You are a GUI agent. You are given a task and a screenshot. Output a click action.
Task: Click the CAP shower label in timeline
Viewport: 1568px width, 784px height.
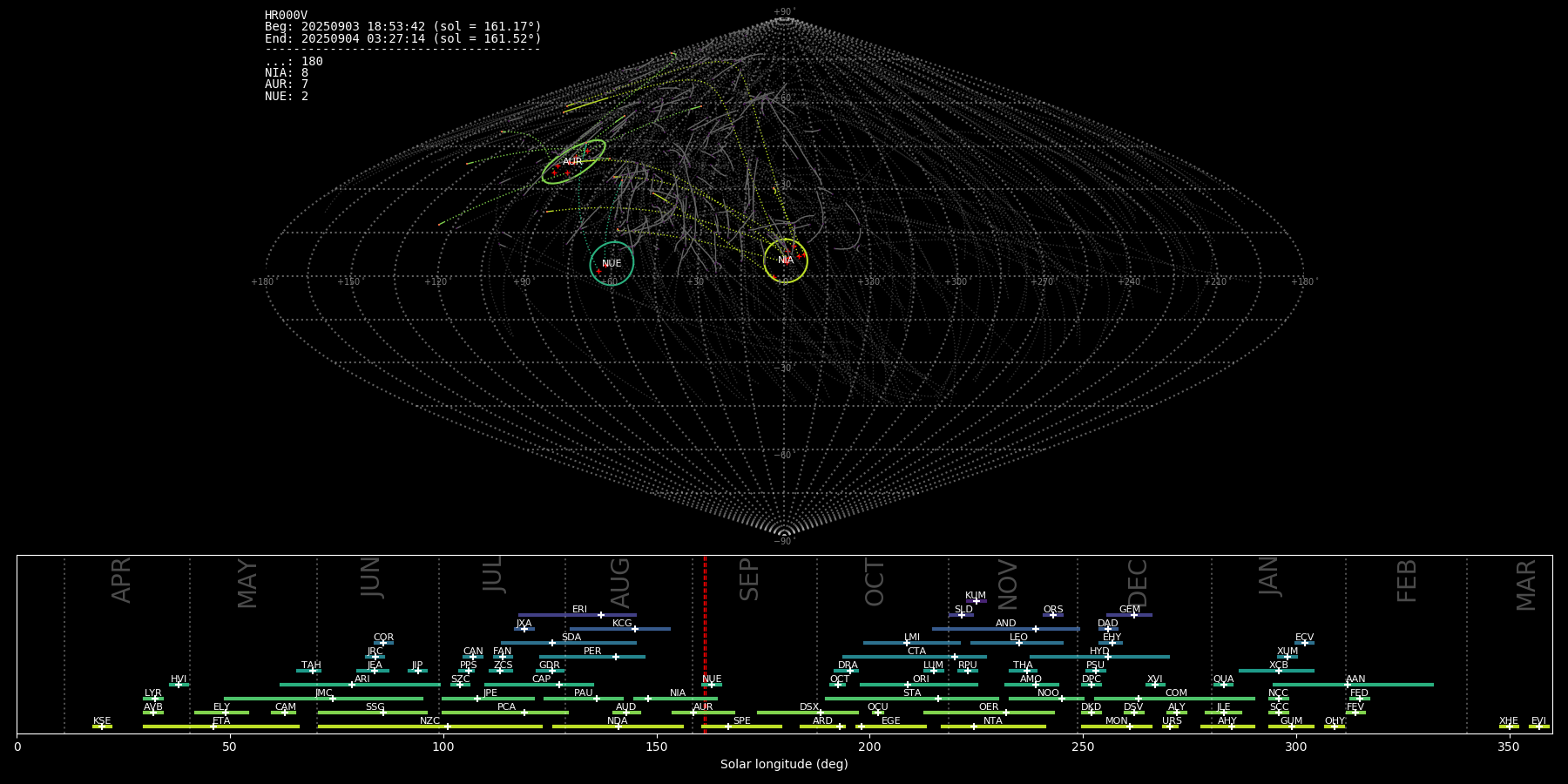point(541,679)
